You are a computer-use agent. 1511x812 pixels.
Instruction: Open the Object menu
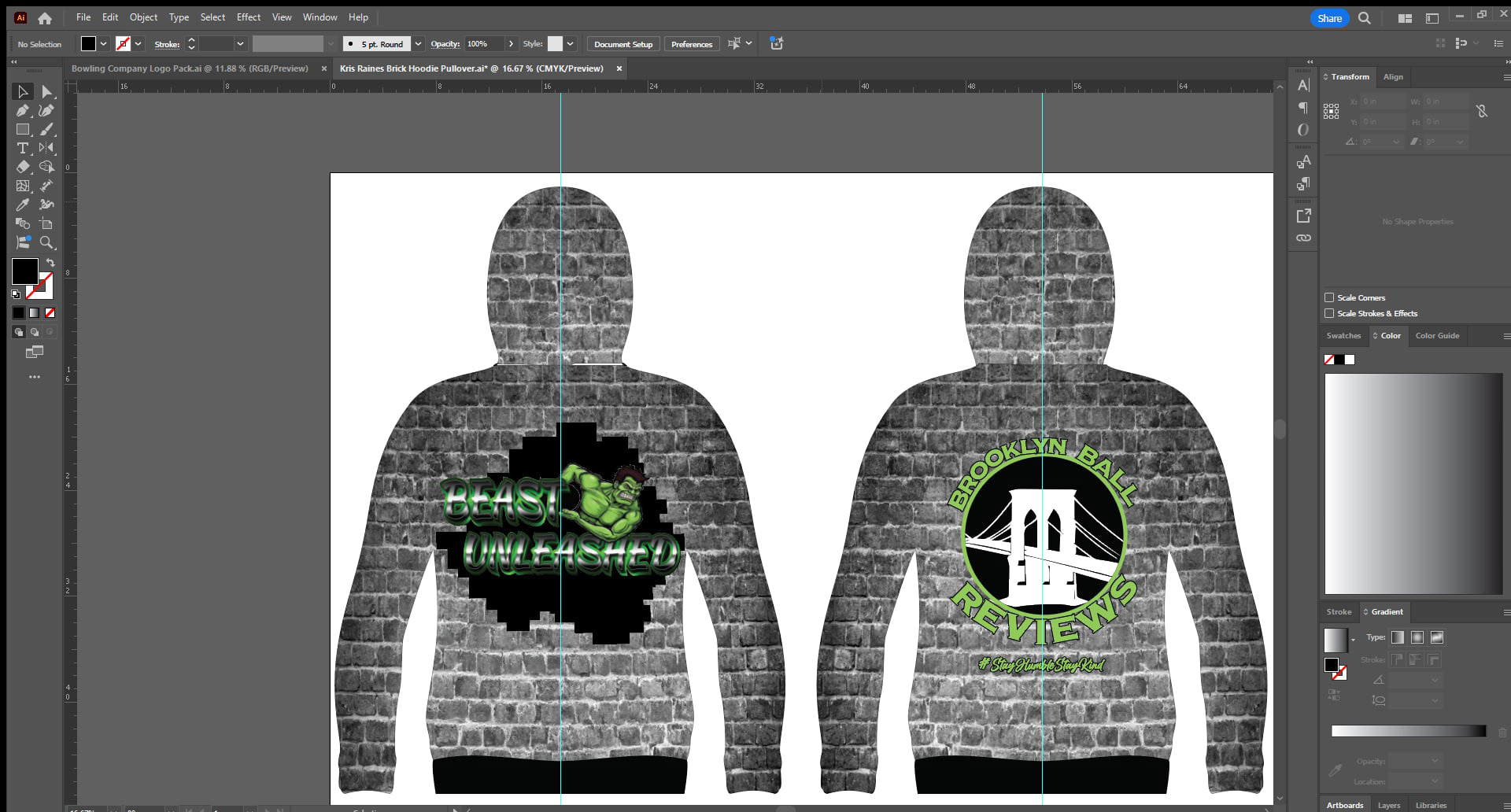[143, 17]
